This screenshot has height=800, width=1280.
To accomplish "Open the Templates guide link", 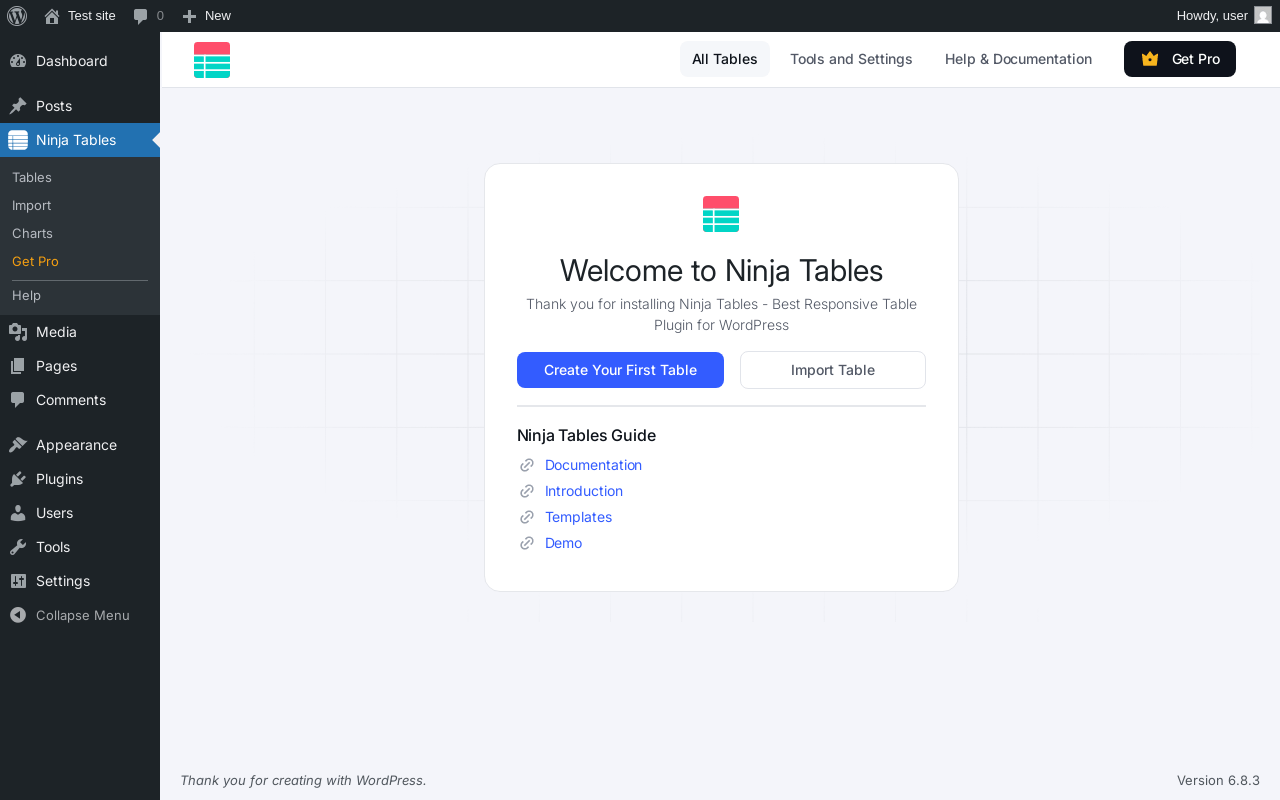I will 578,517.
